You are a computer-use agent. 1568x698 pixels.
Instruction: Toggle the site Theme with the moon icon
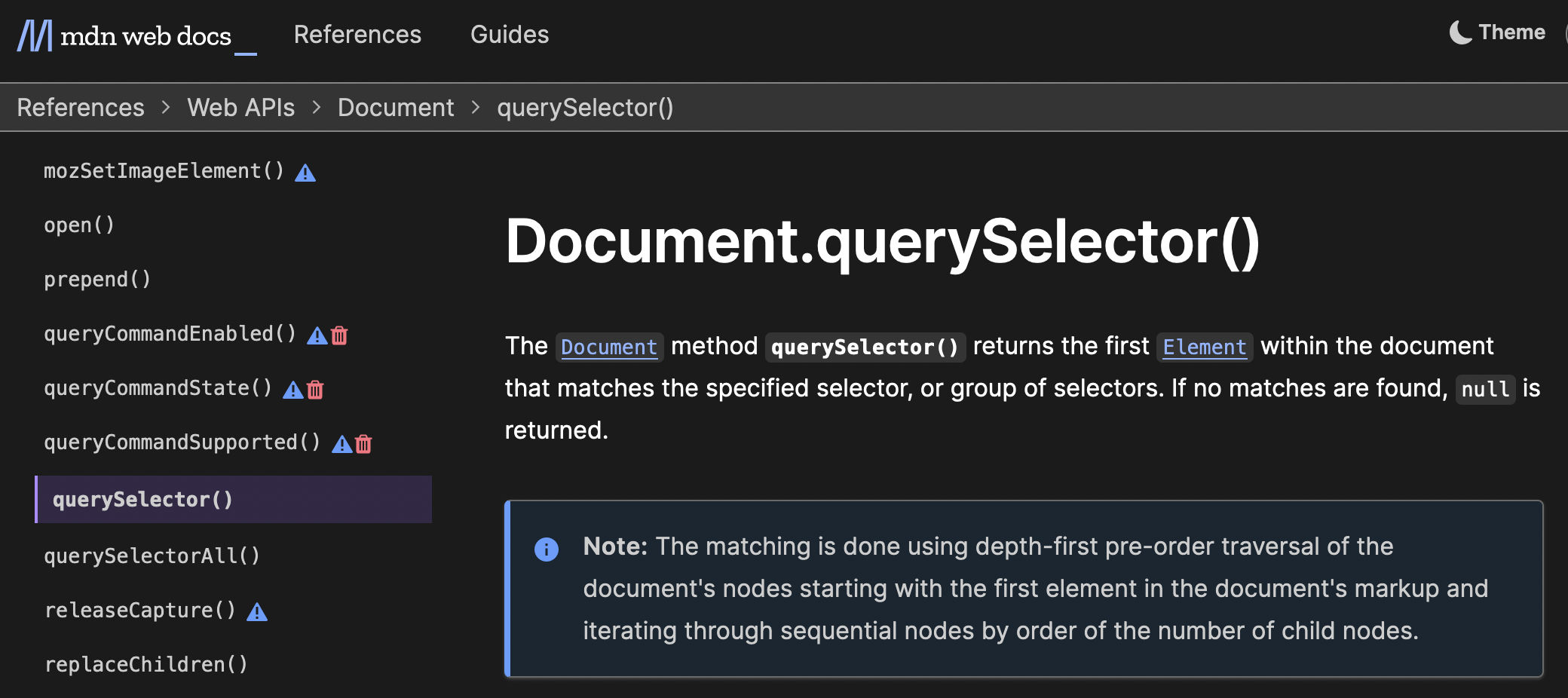pyautogui.click(x=1460, y=32)
